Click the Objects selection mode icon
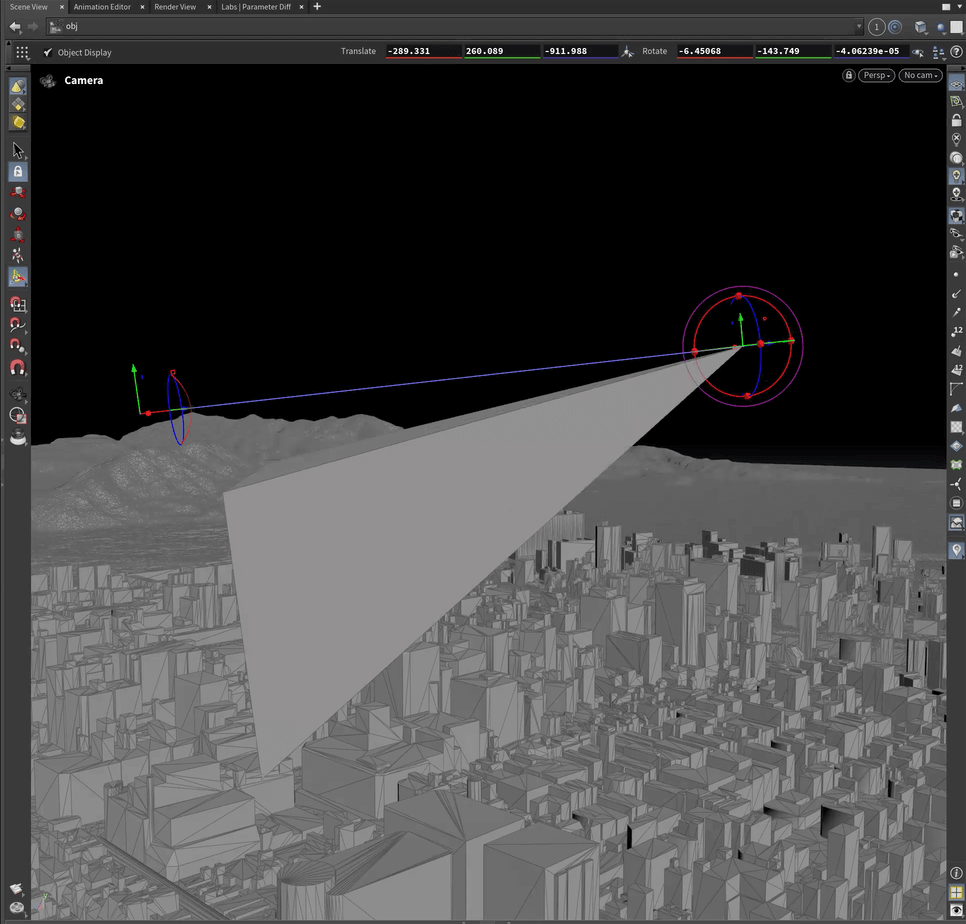966x924 pixels. tap(17, 86)
